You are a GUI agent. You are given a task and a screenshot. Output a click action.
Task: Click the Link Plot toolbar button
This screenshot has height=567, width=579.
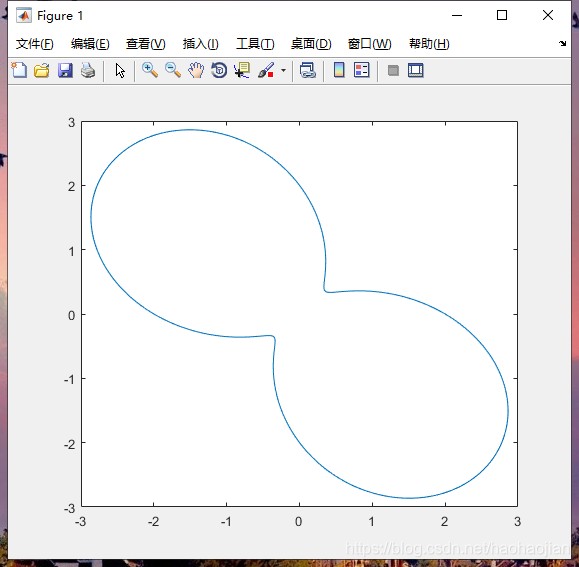[307, 70]
